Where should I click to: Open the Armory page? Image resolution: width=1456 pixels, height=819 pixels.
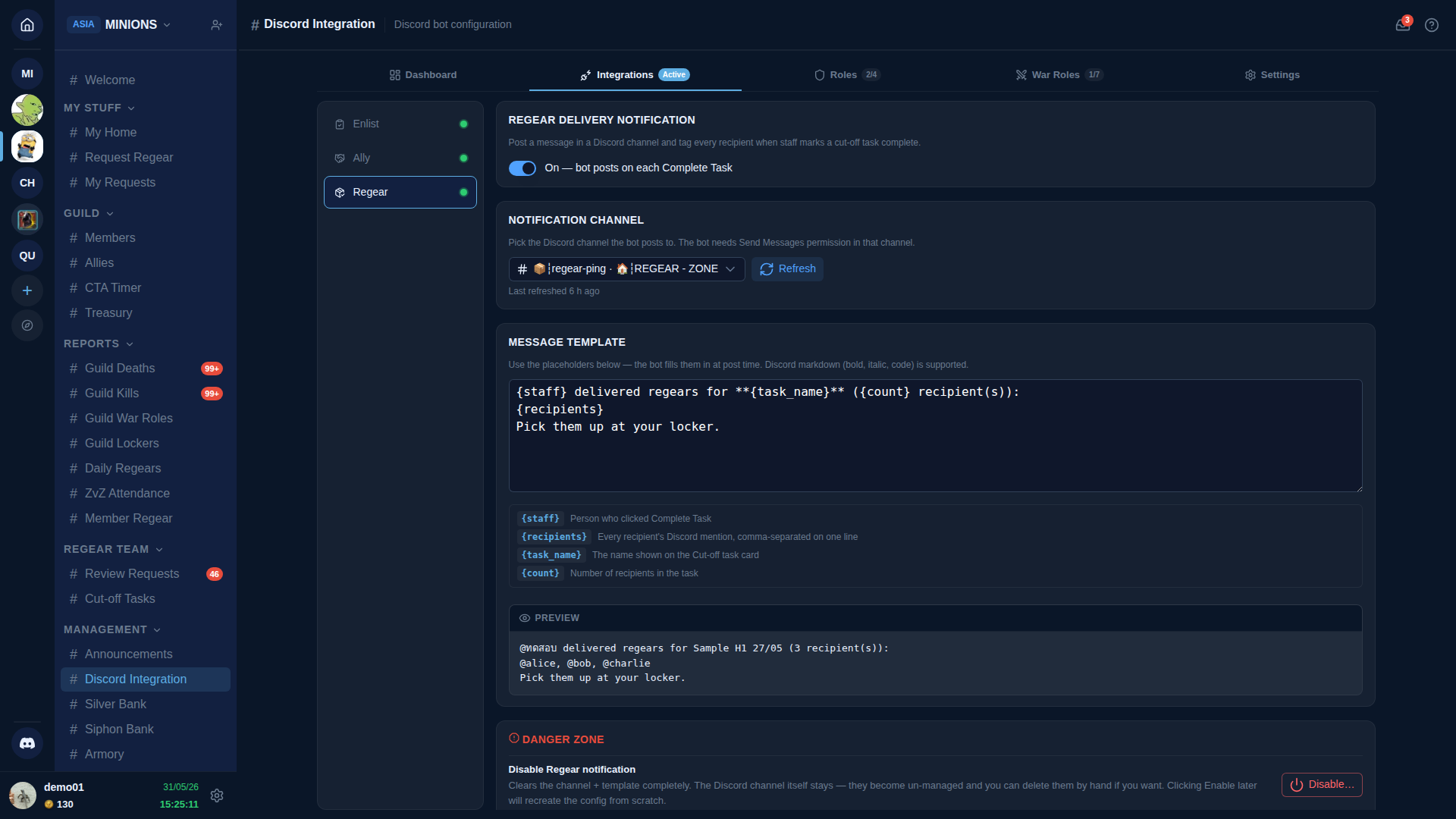pyautogui.click(x=146, y=755)
